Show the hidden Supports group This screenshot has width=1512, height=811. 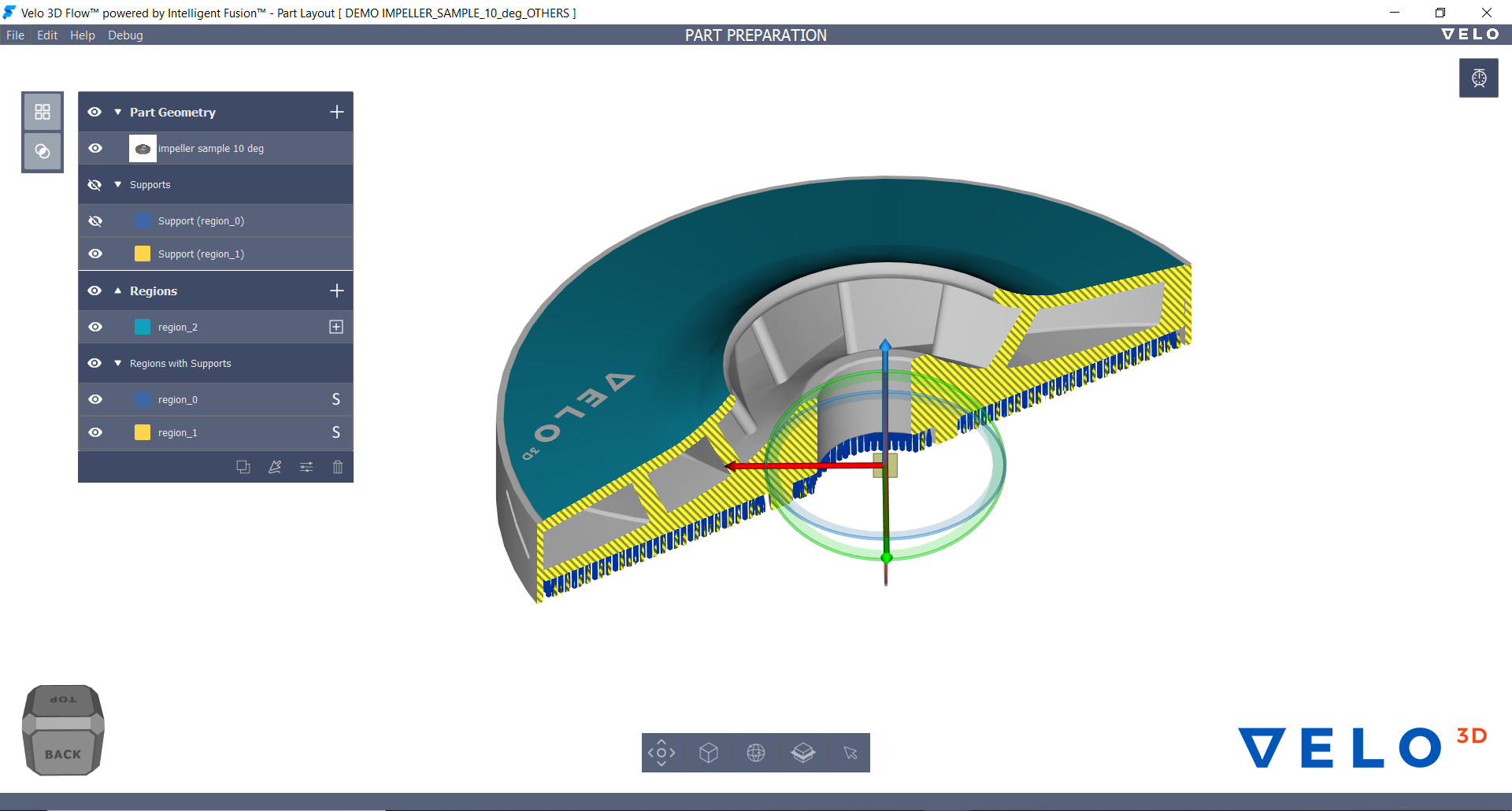click(94, 184)
